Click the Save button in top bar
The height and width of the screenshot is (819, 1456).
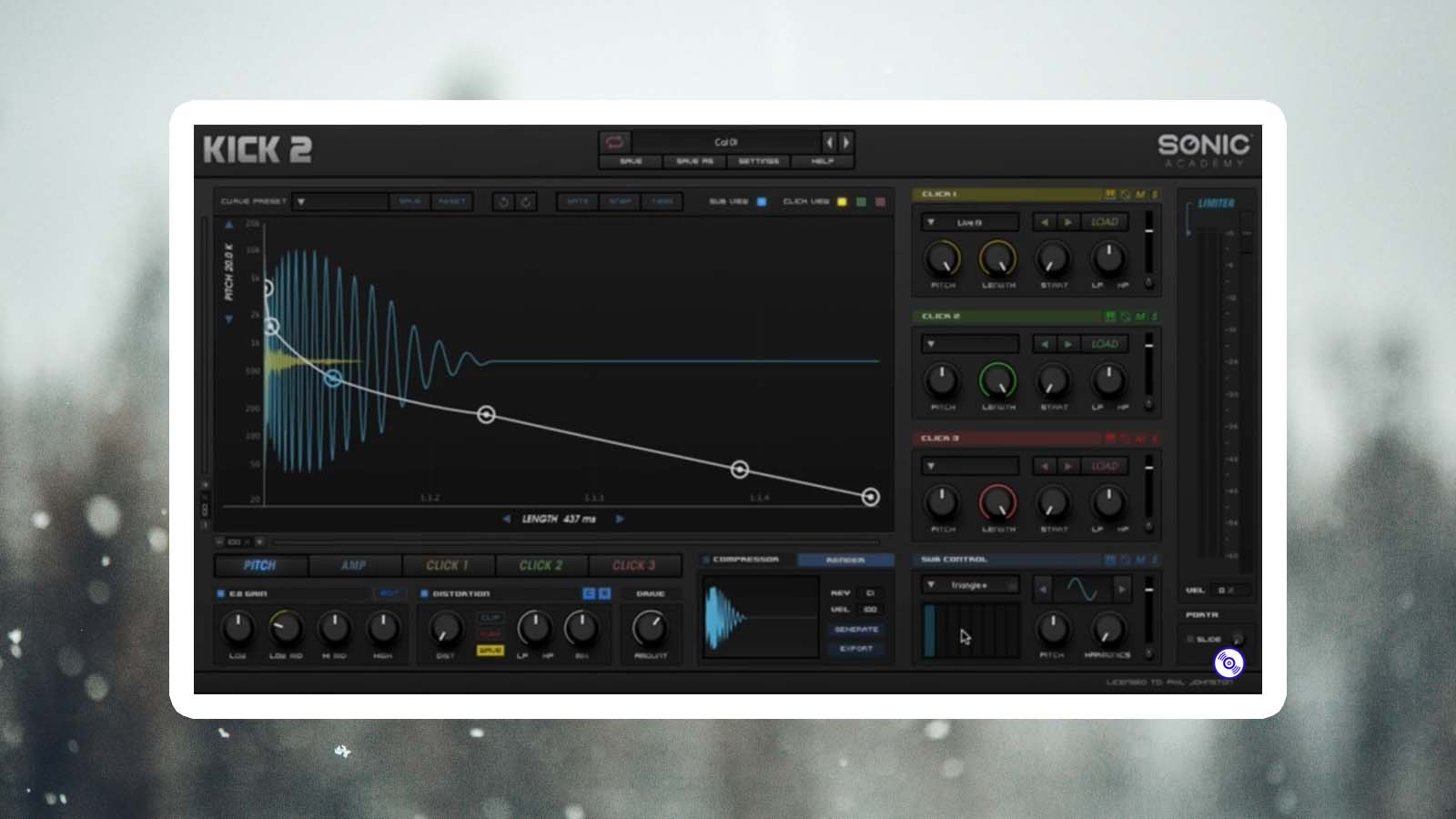[631, 161]
